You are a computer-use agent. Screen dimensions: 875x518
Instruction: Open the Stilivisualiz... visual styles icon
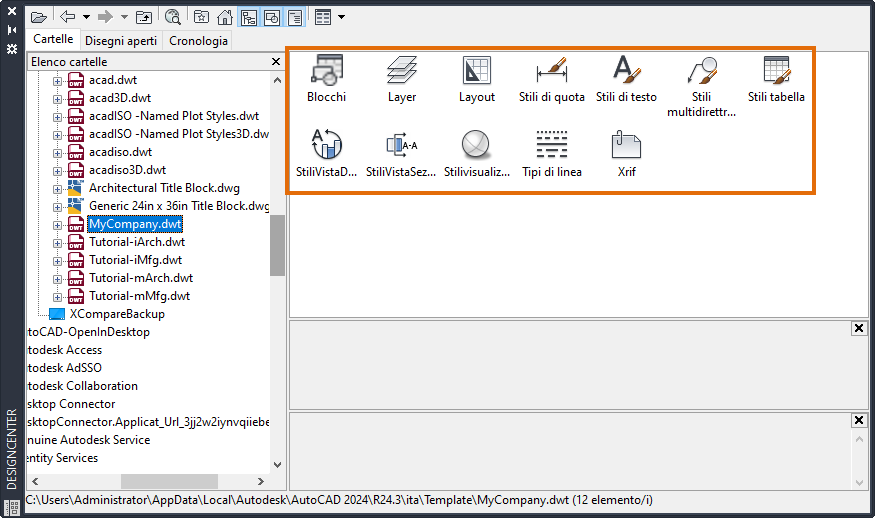(x=477, y=154)
